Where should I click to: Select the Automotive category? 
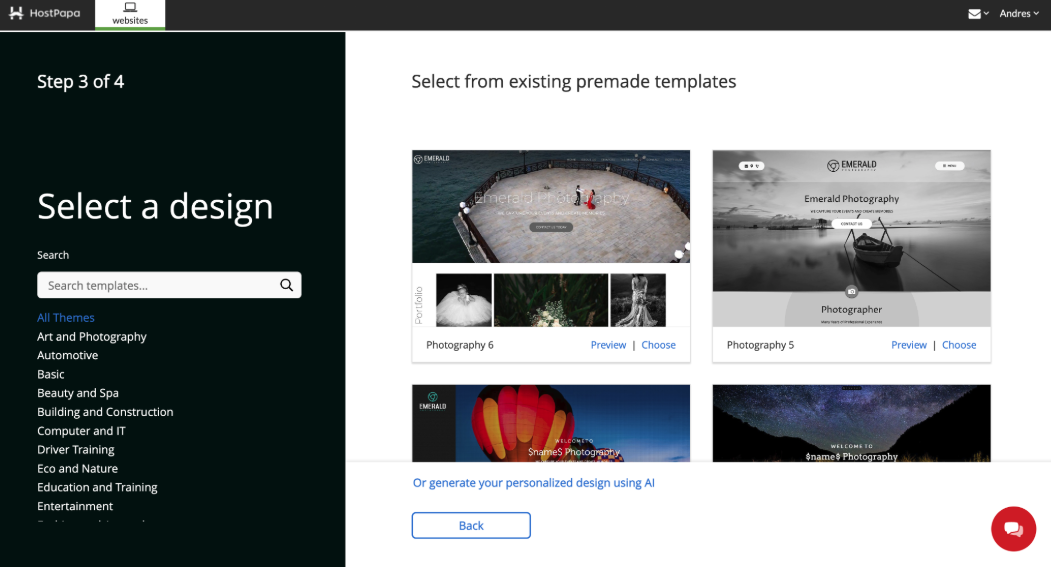(x=68, y=355)
